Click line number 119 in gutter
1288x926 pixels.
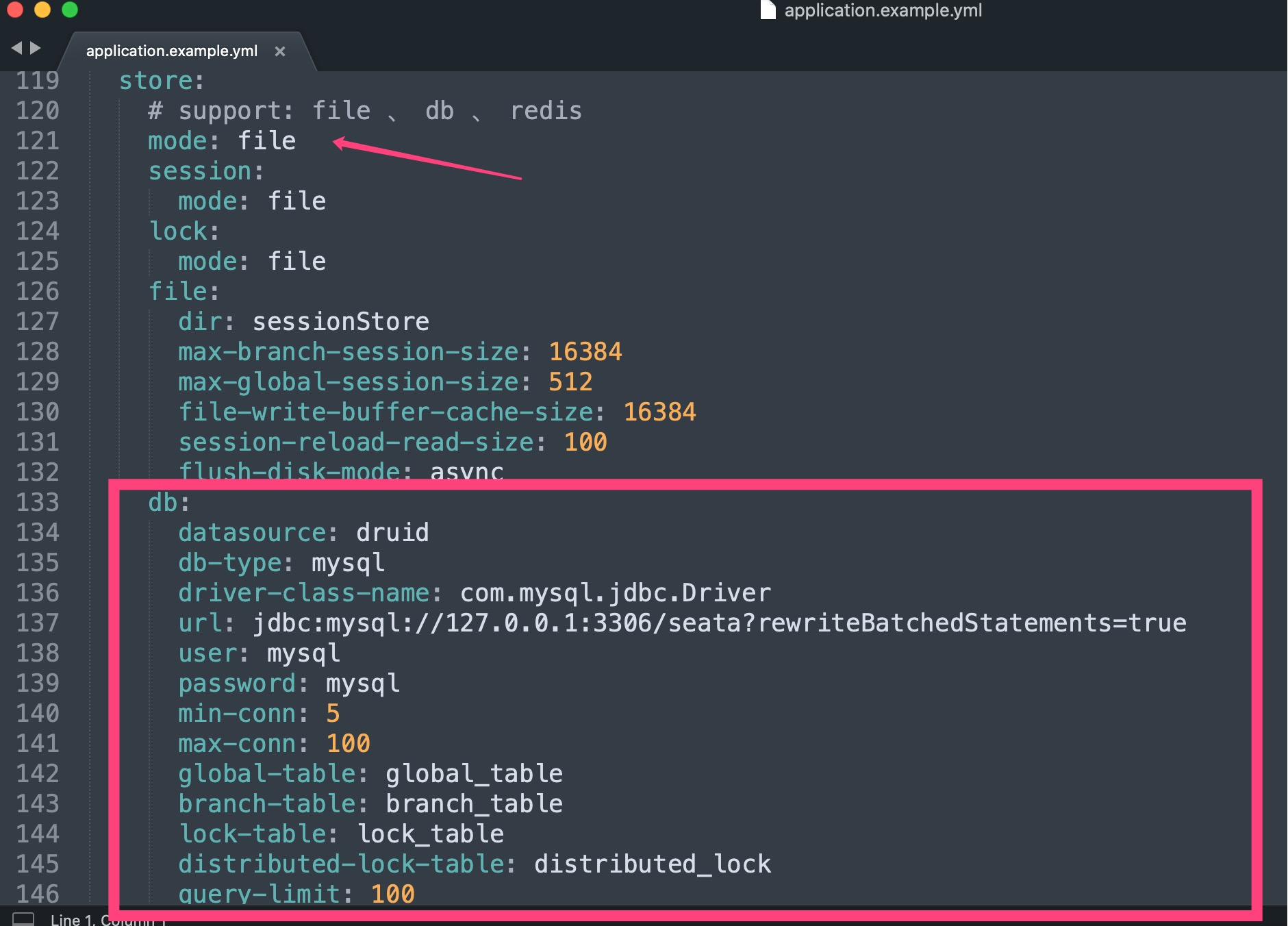coord(38,81)
